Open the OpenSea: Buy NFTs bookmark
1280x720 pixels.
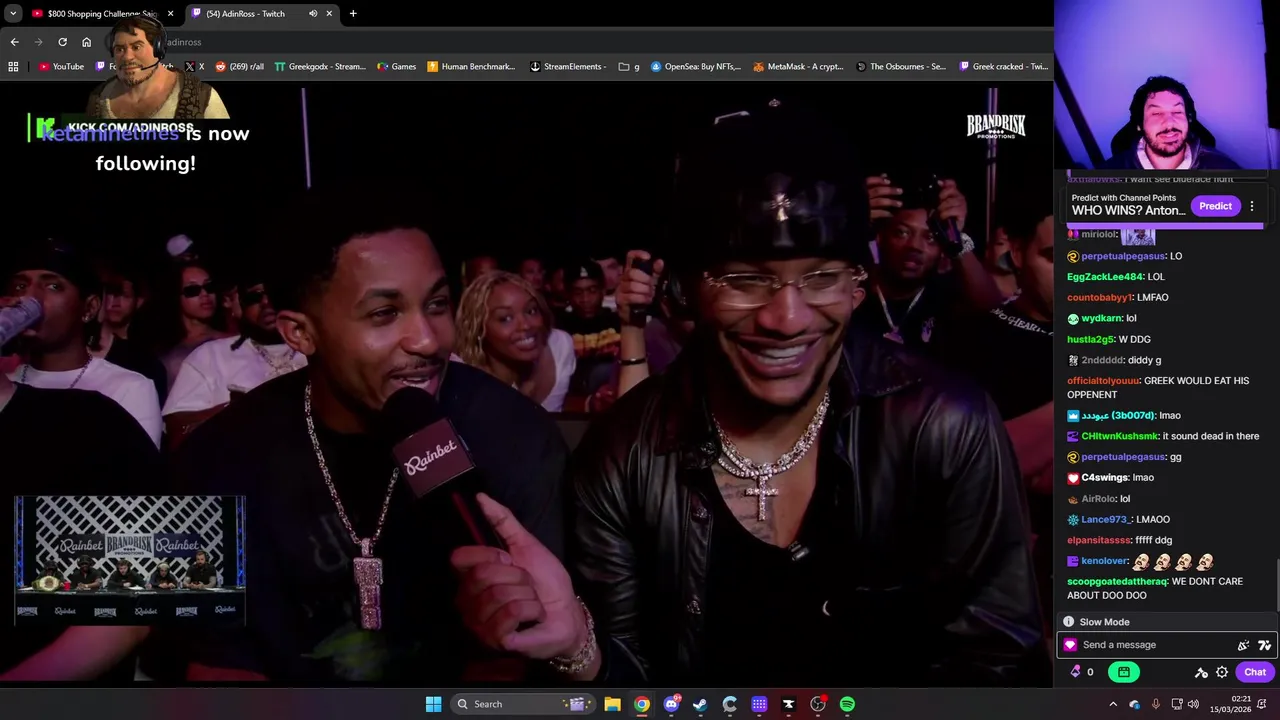(x=695, y=67)
